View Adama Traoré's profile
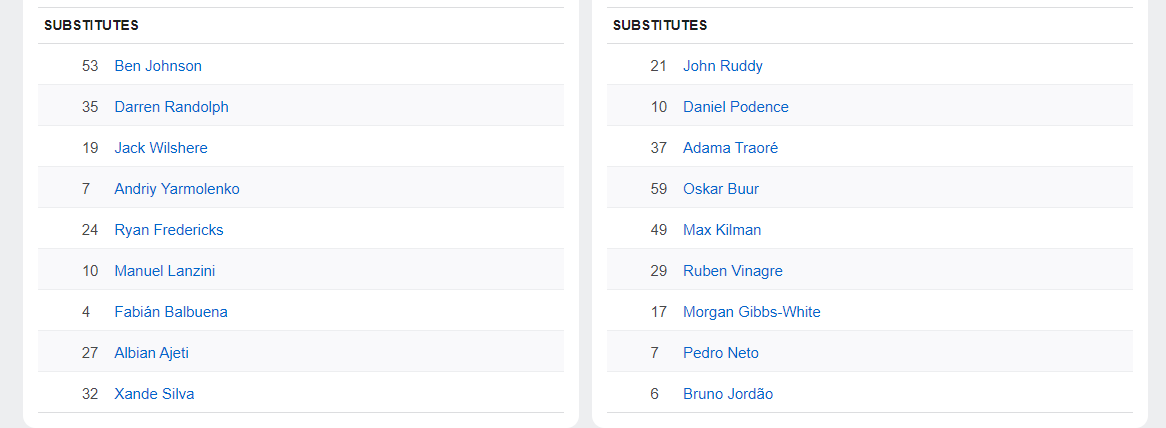1166x428 pixels. [730, 148]
